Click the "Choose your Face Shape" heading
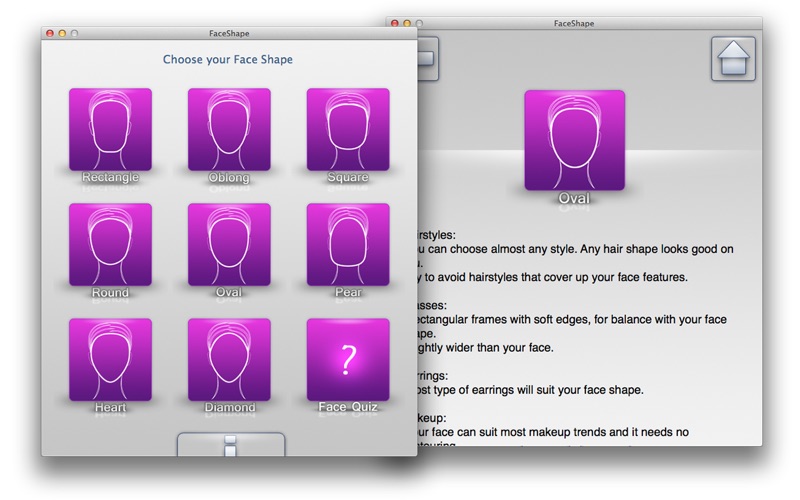800x500 pixels. [228, 60]
